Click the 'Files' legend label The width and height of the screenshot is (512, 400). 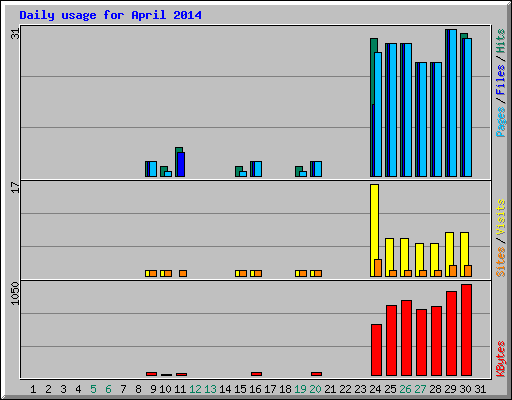tap(500, 80)
